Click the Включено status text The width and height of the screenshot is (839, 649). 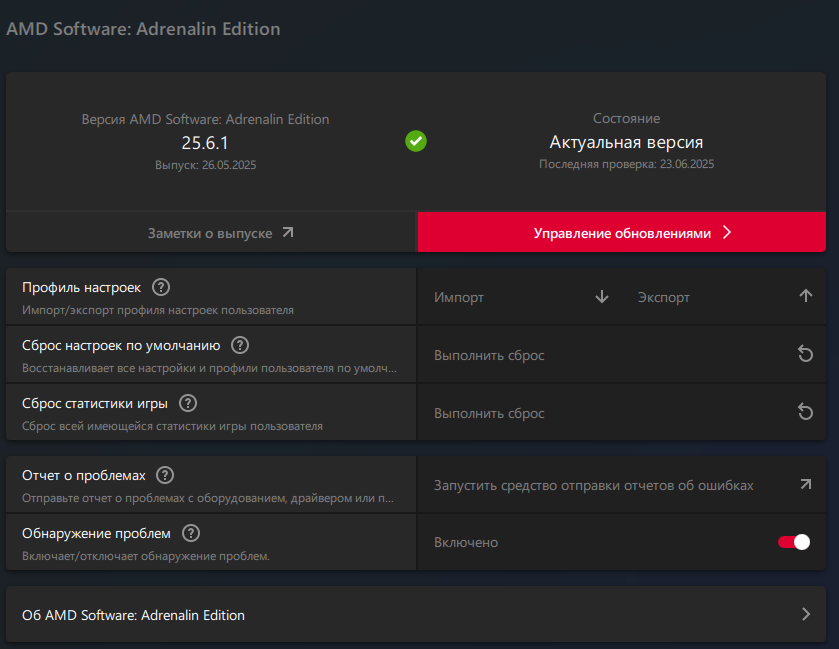click(x=466, y=543)
